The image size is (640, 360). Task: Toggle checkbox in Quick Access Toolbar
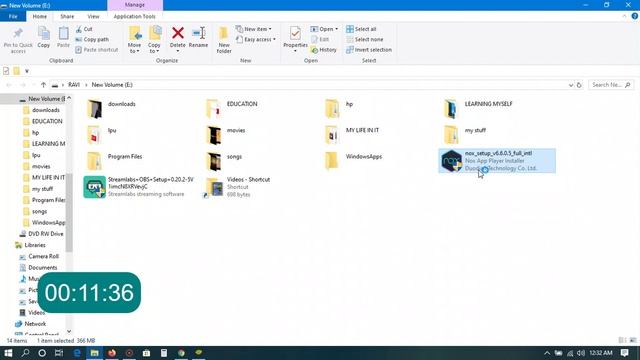(x=6, y=71)
